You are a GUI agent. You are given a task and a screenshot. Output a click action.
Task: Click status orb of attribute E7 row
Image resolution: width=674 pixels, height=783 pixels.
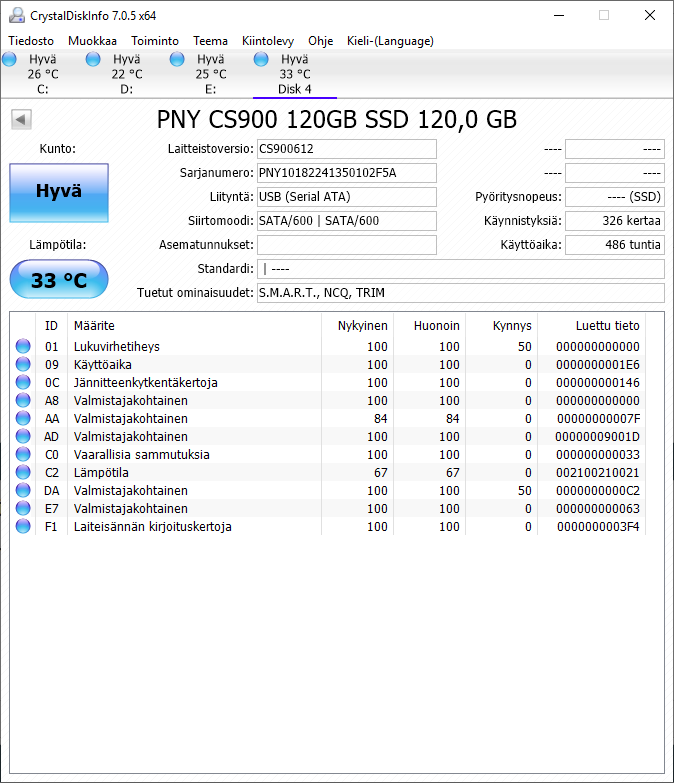click(x=23, y=508)
